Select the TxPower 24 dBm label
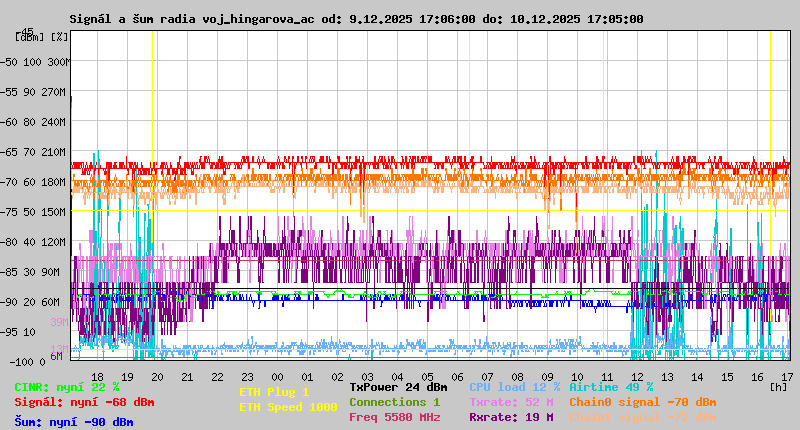The height and width of the screenshot is (430, 800). (x=398, y=387)
